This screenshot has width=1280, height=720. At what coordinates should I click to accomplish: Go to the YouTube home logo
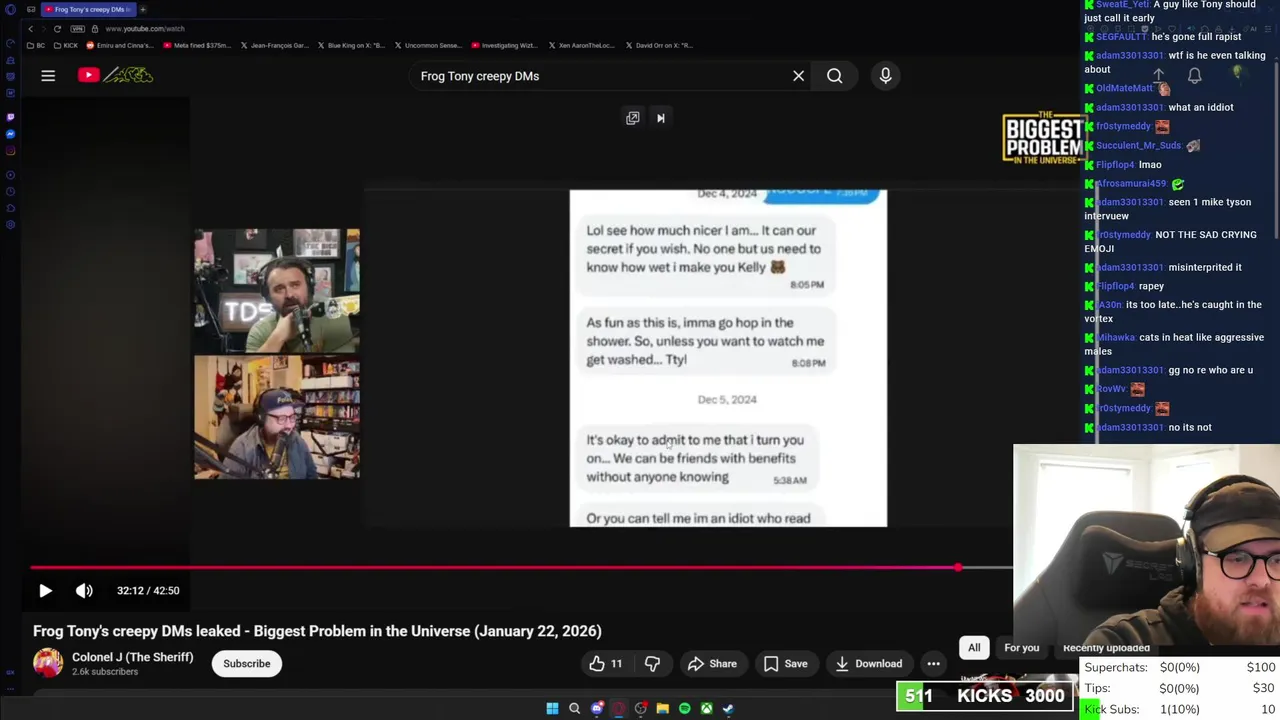tap(115, 75)
